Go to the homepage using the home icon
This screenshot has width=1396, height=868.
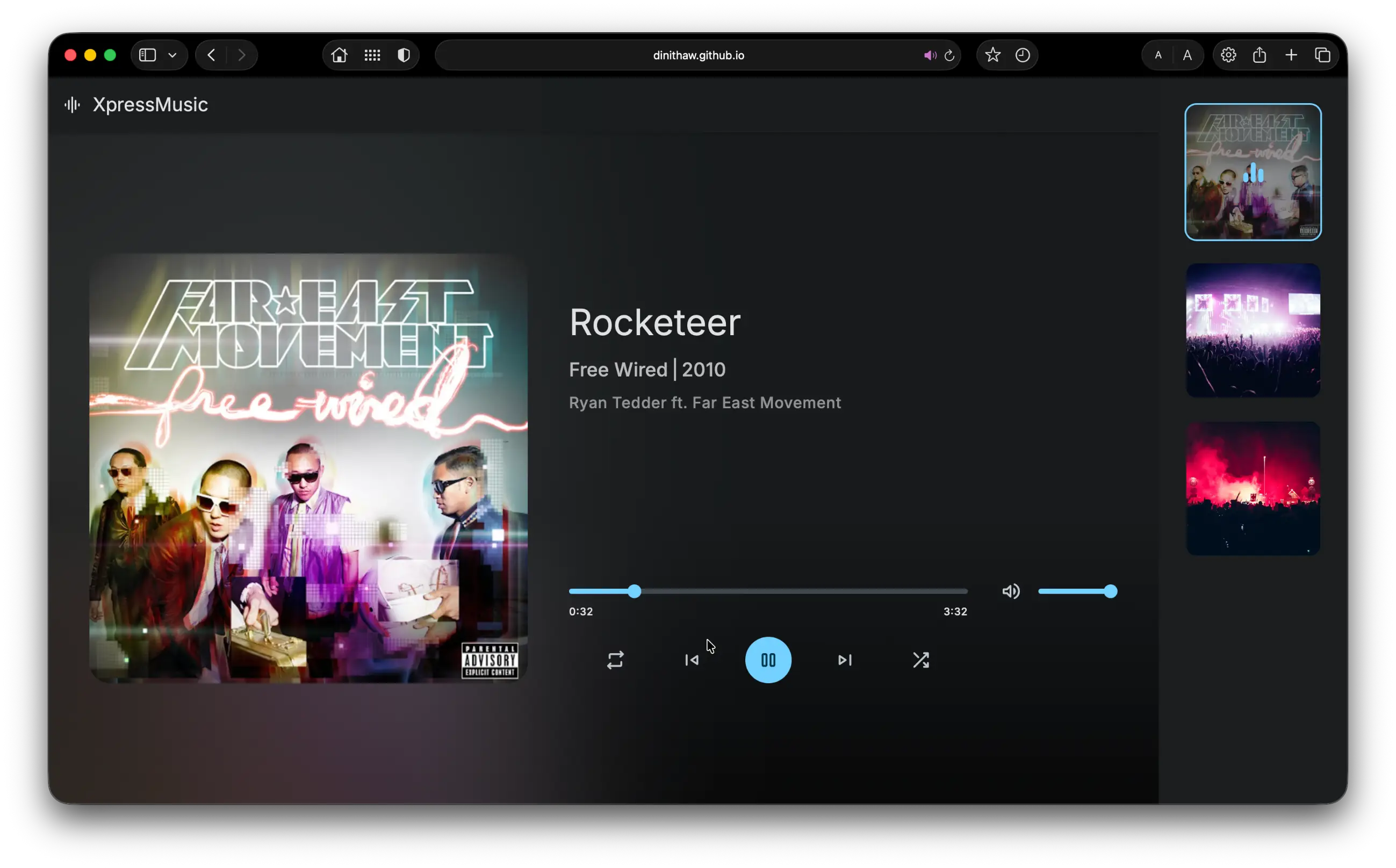(x=340, y=55)
